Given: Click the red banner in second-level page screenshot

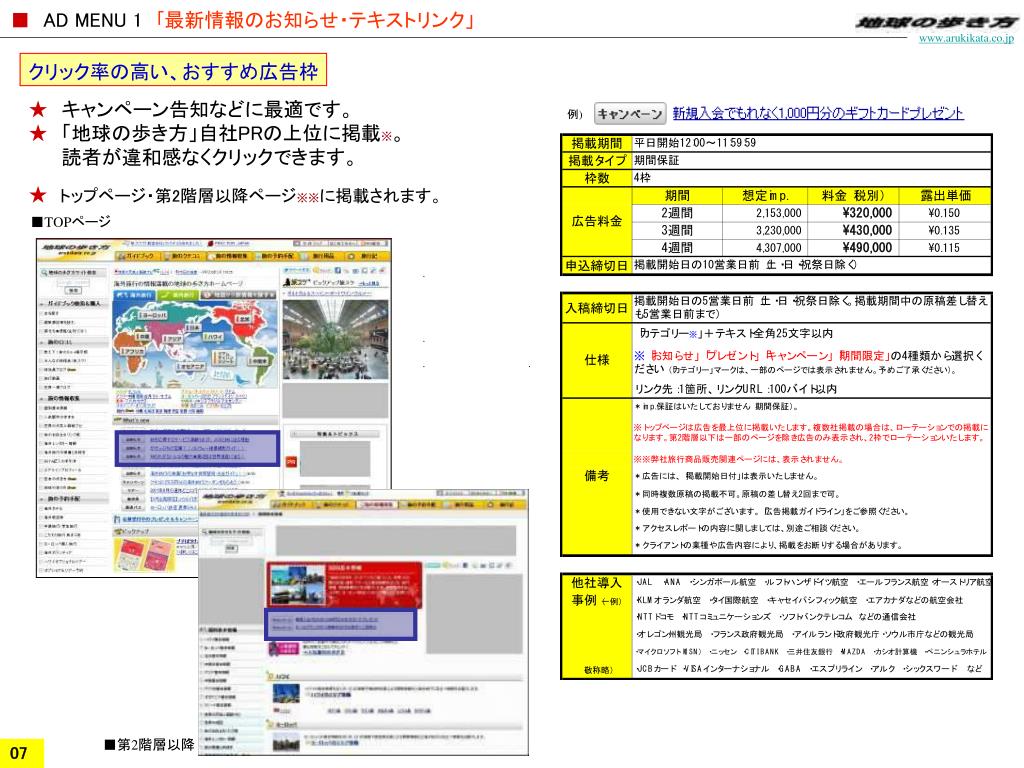Looking at the screenshot, I should point(344,583).
